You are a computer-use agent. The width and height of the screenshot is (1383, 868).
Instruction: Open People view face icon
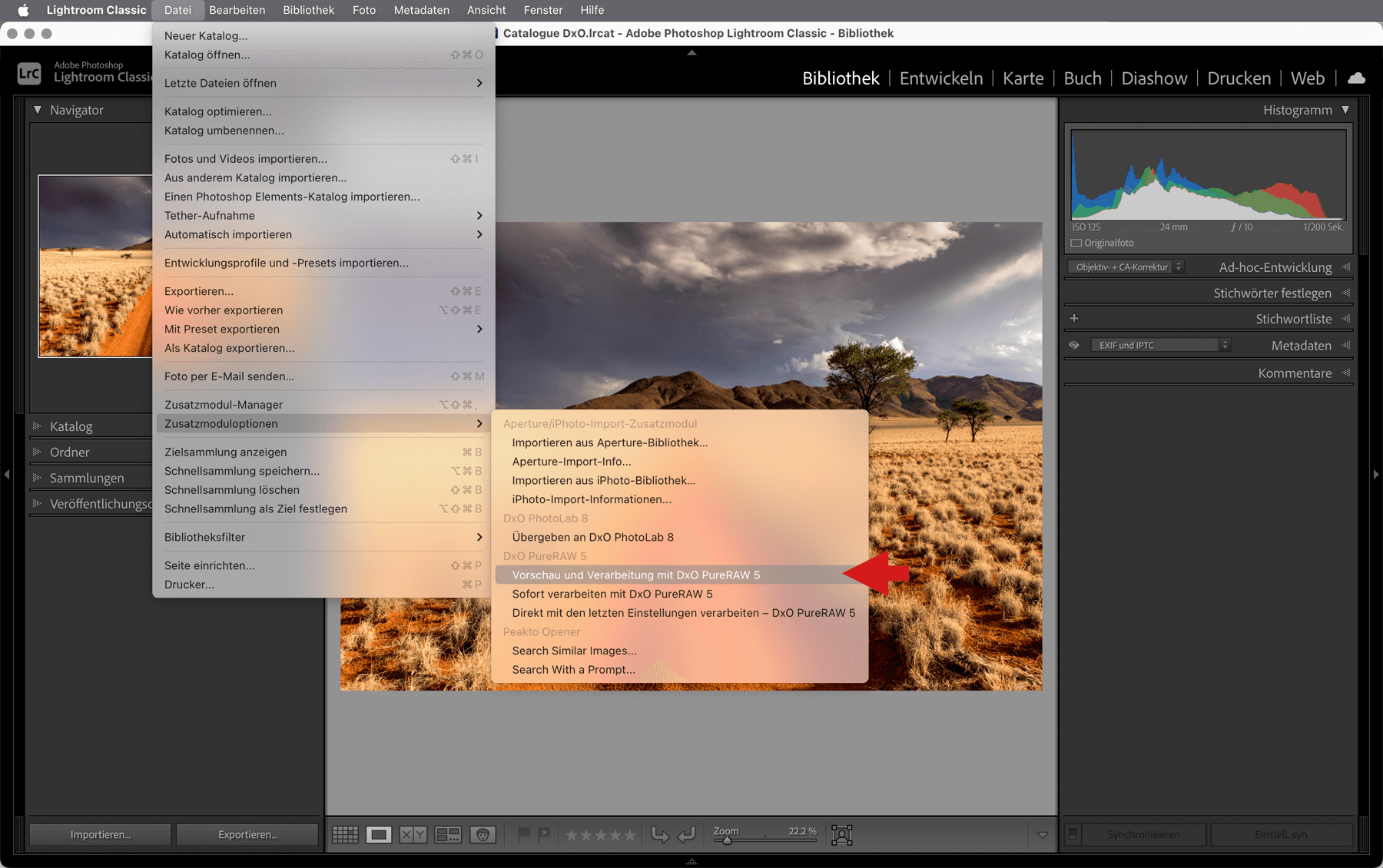tap(483, 834)
